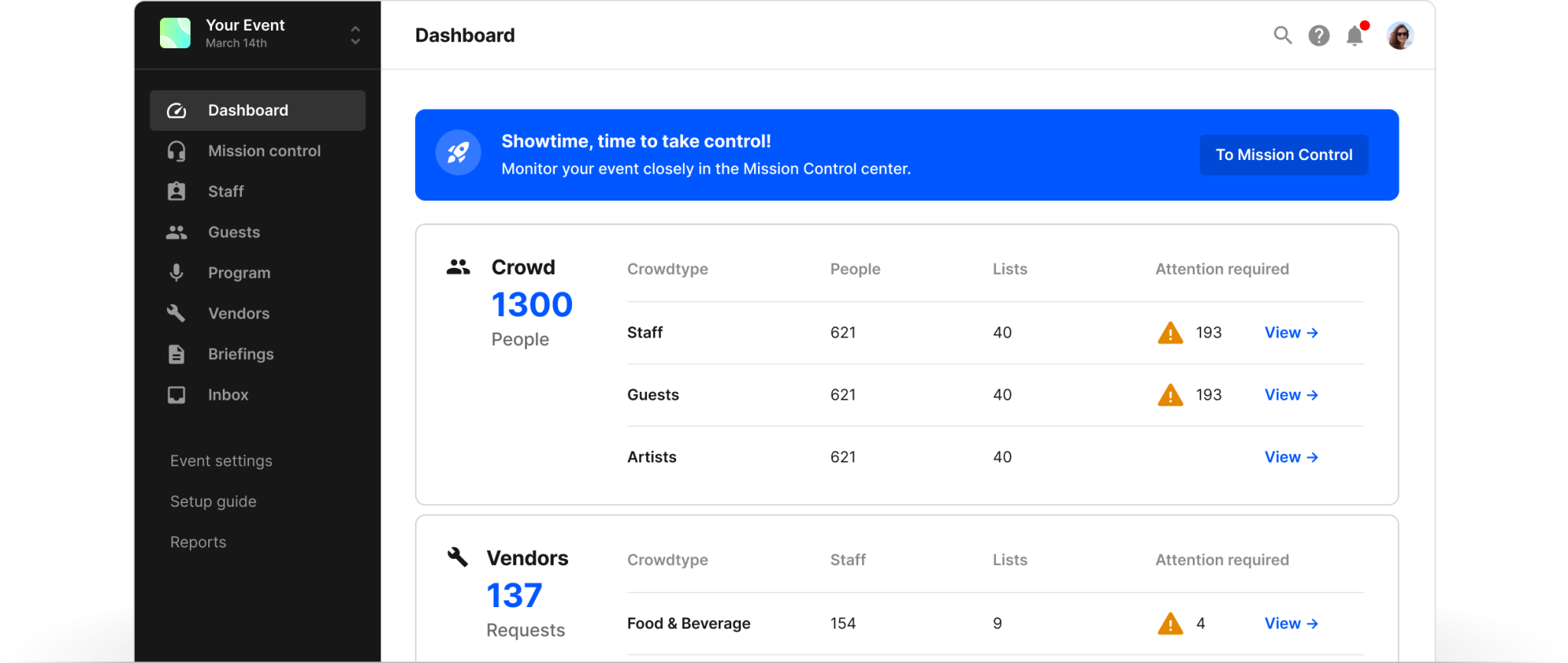Click warning icon in Food & Beverage row
This screenshot has width=1568, height=663.
[1170, 624]
